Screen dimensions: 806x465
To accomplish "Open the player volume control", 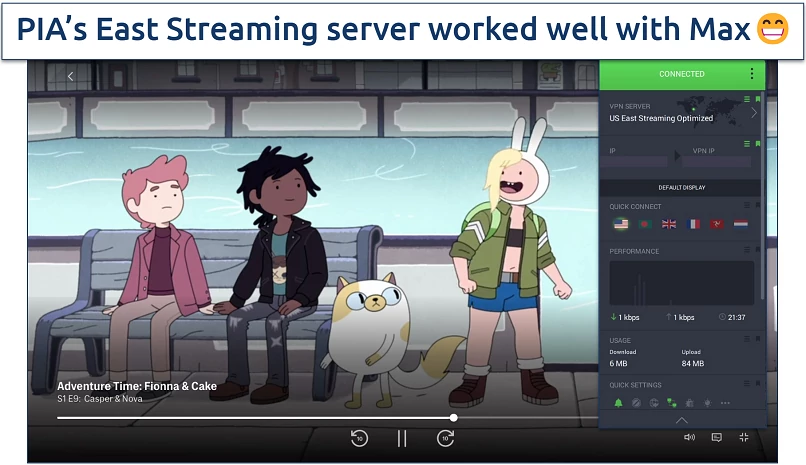I will coord(689,437).
